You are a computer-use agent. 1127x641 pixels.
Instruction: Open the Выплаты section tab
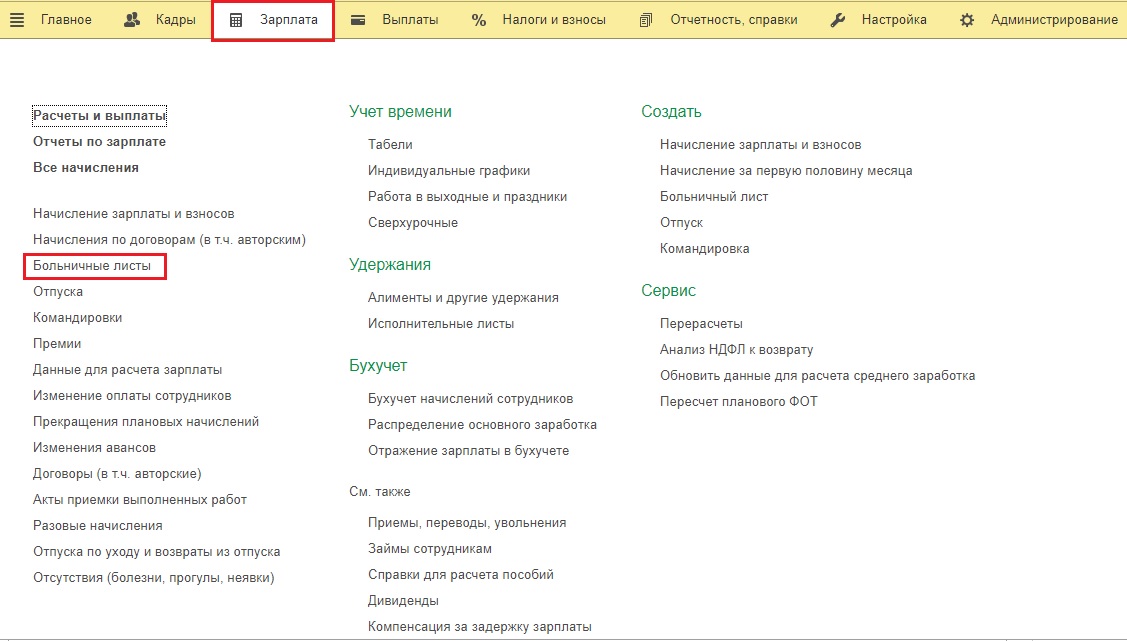[x=410, y=20]
